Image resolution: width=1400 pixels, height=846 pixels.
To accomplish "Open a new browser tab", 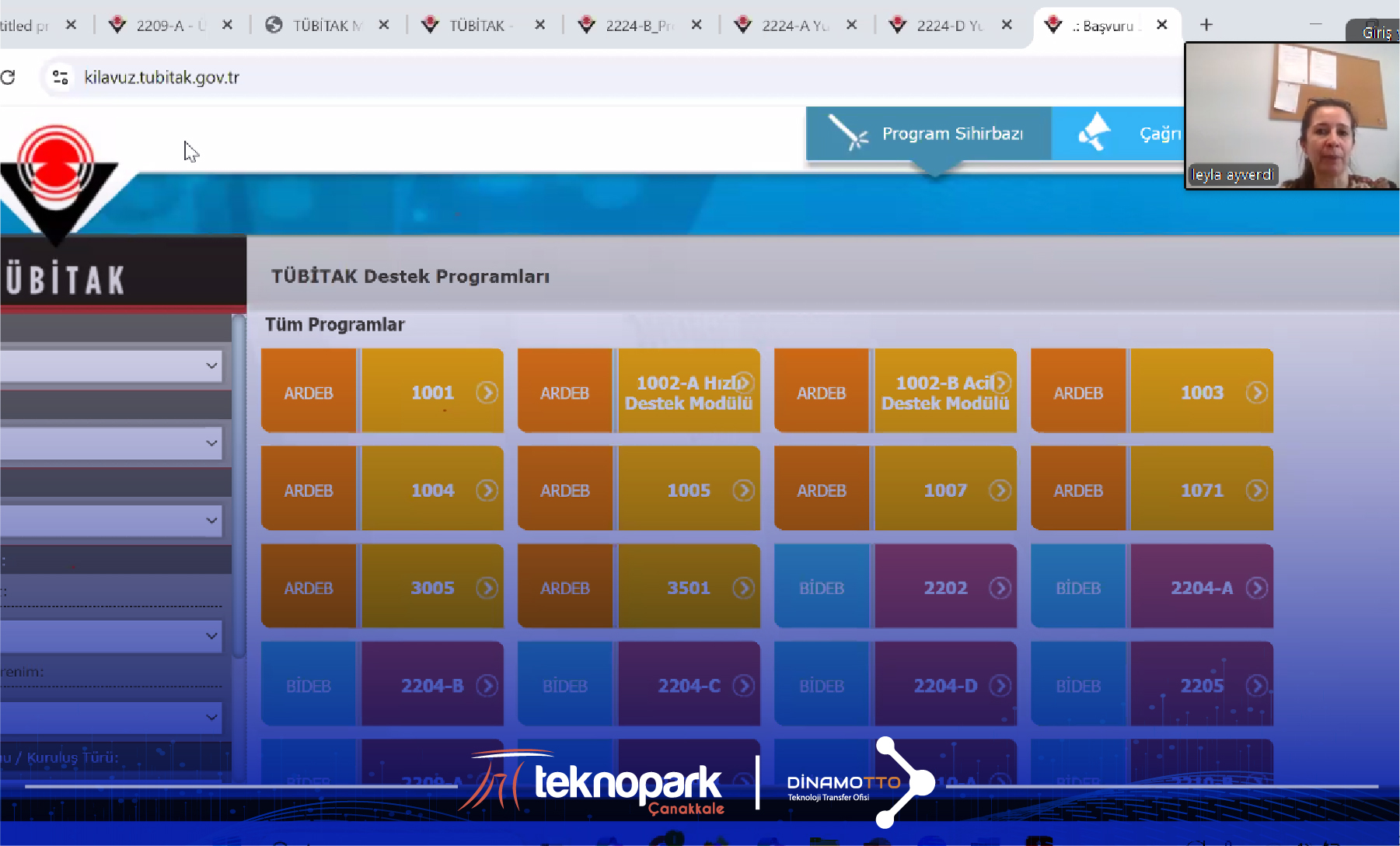I will click(1206, 25).
